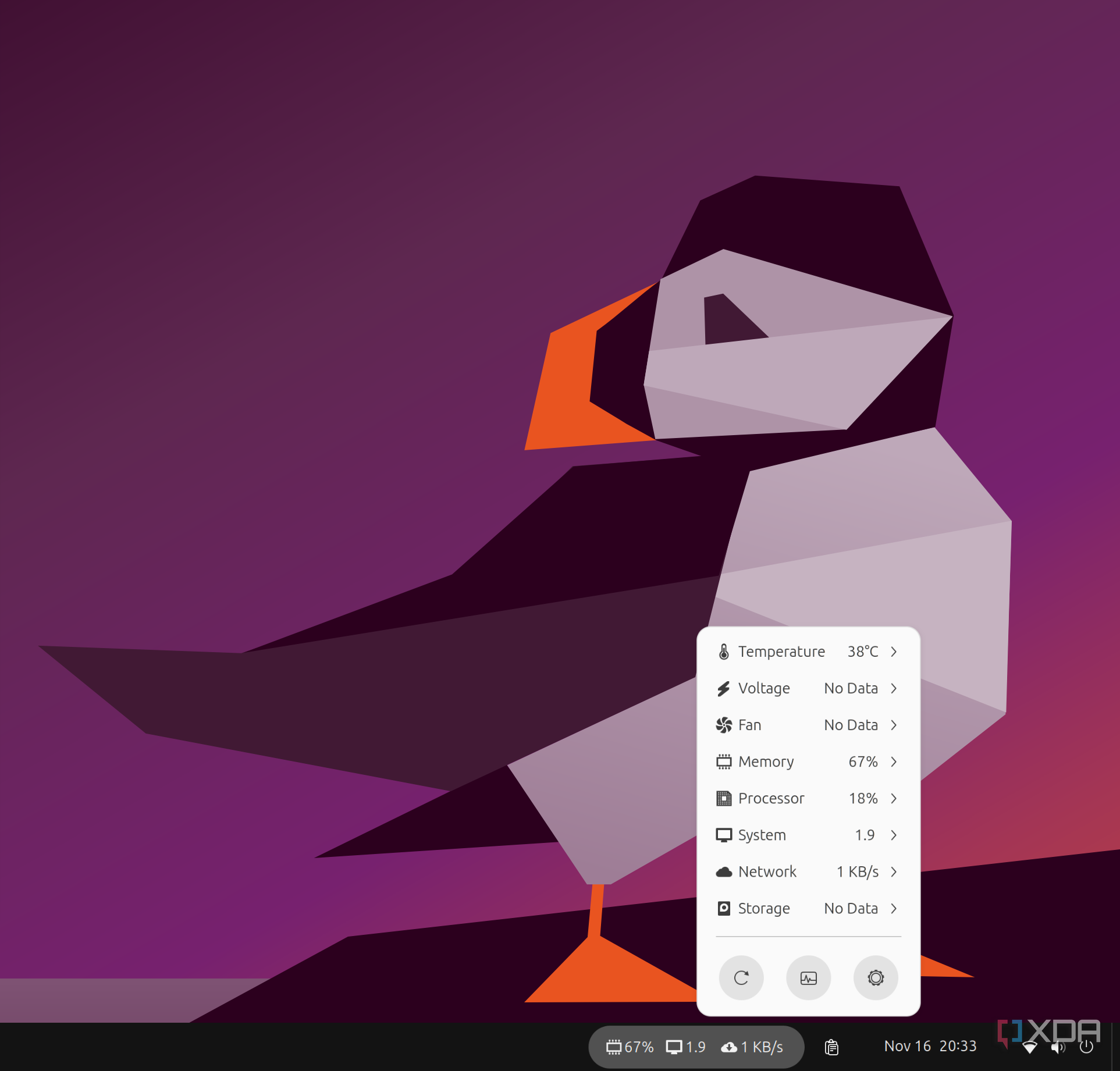1120x1071 pixels.
Task: Click the refresh sensors button
Action: pyautogui.click(x=741, y=978)
